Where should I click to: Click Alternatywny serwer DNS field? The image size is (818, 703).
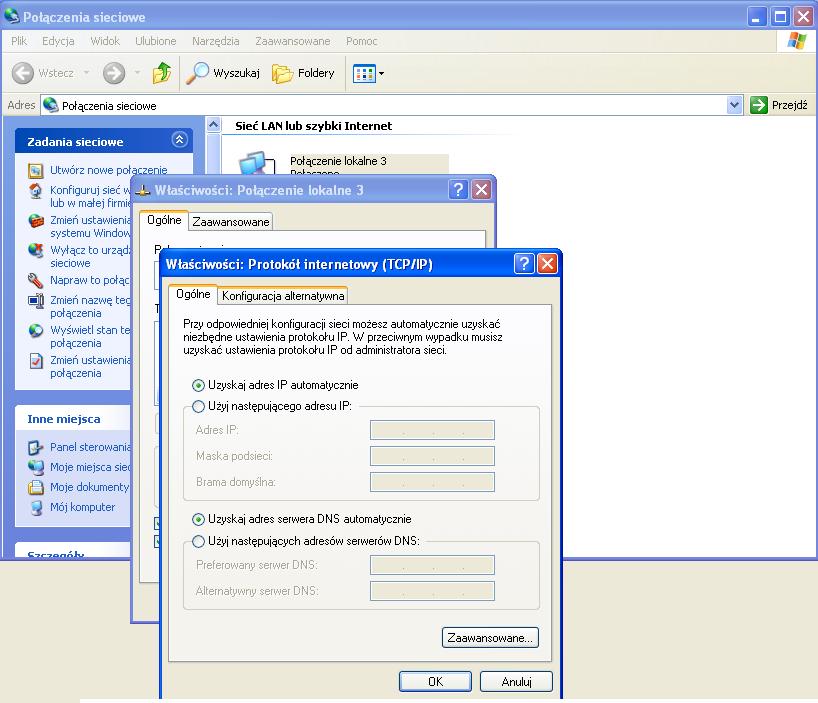432,591
